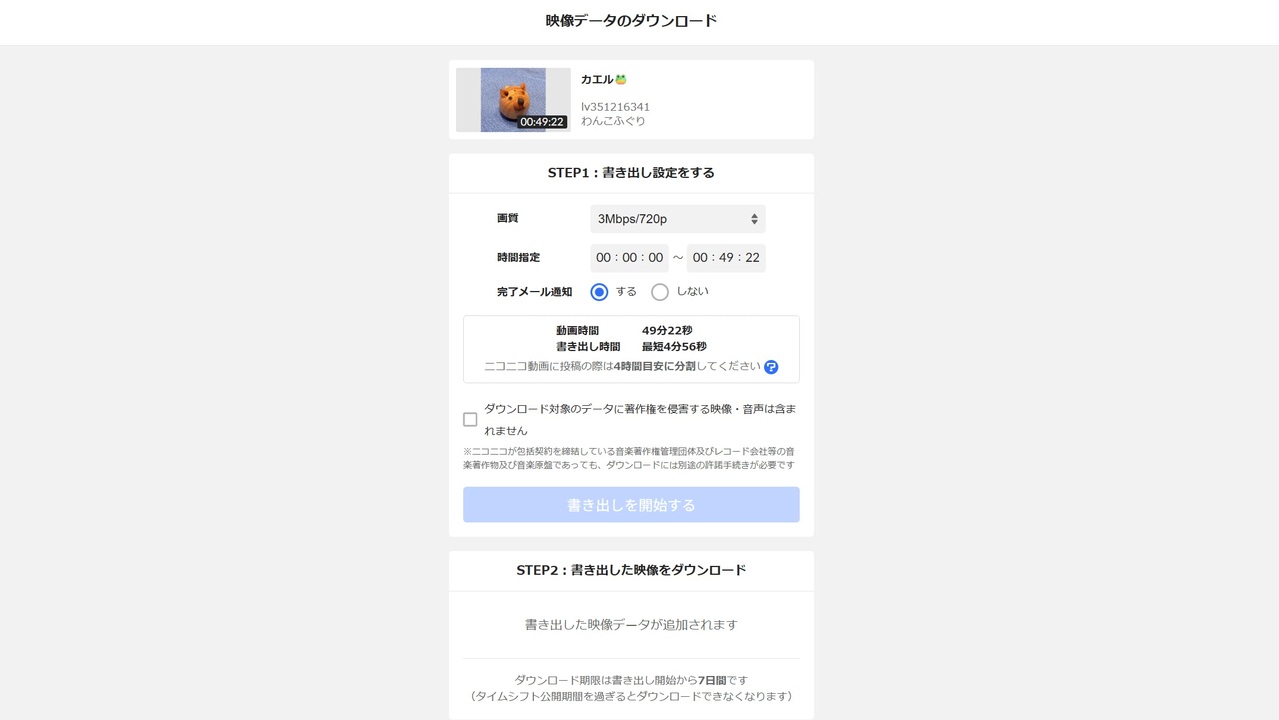Click the 00:49:22 duration badge on thumbnail

pyautogui.click(x=542, y=122)
